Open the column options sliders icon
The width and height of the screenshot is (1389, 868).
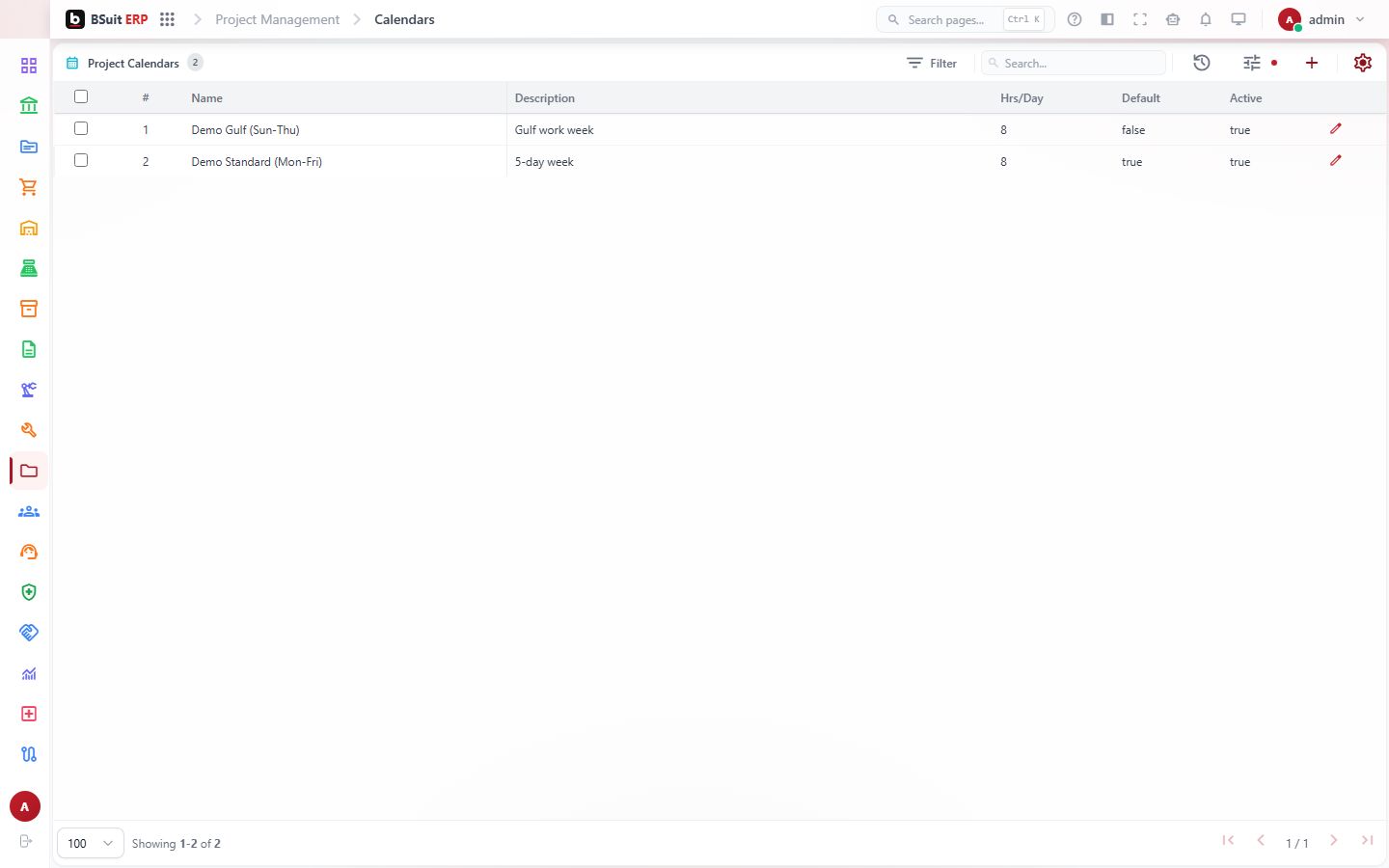pos(1252,63)
